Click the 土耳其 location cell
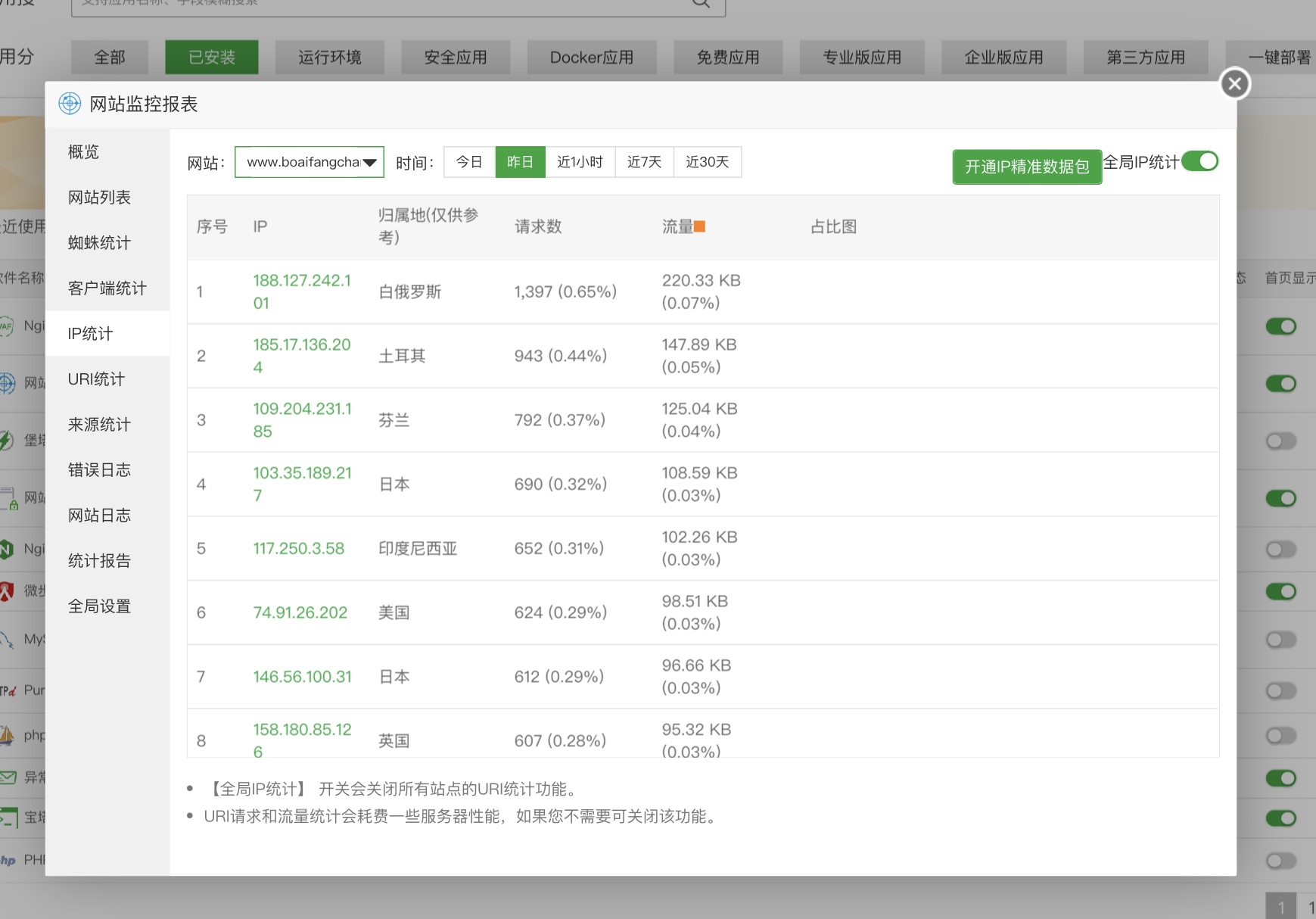 point(402,356)
